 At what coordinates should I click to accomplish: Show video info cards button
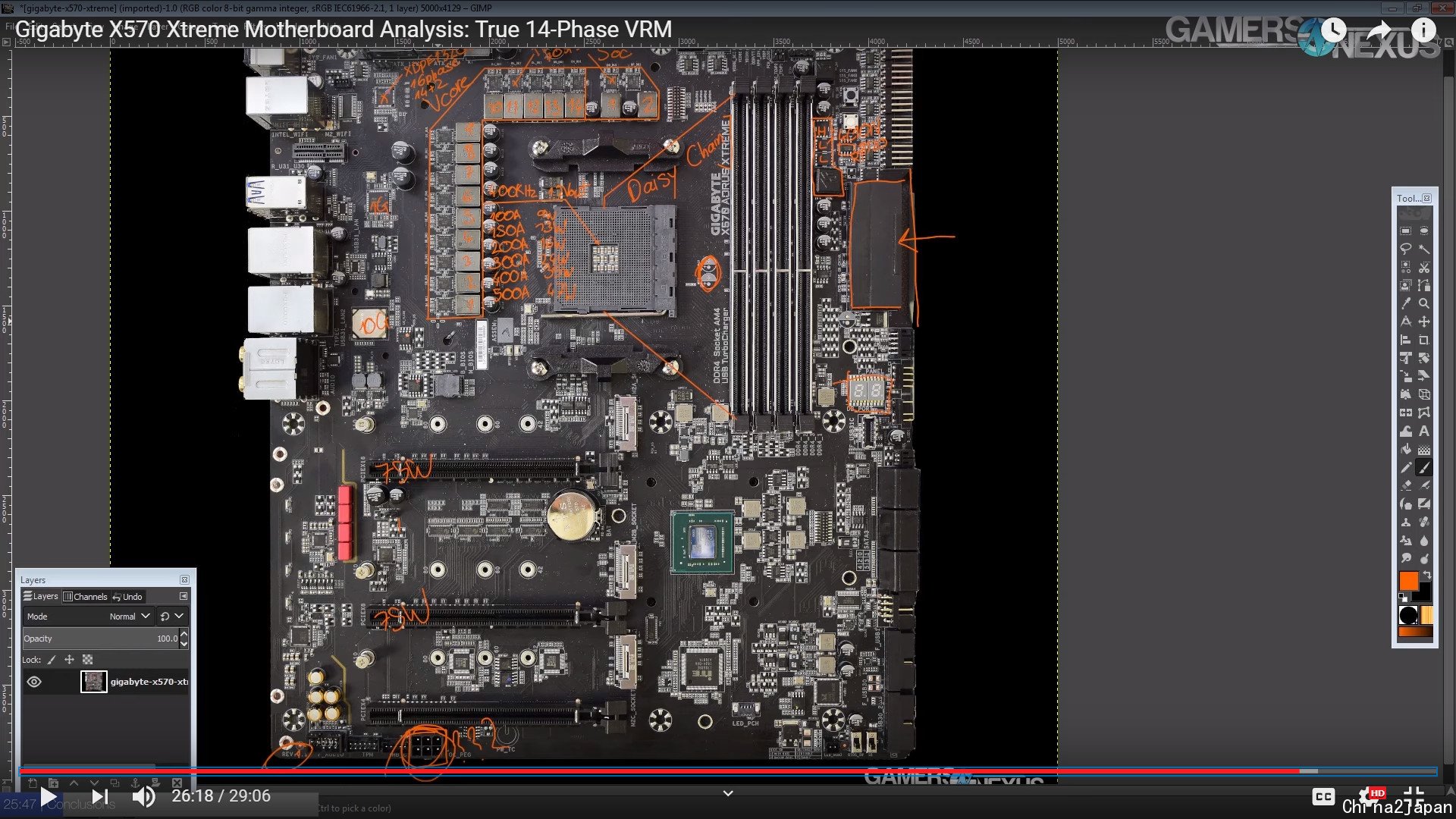(1423, 30)
